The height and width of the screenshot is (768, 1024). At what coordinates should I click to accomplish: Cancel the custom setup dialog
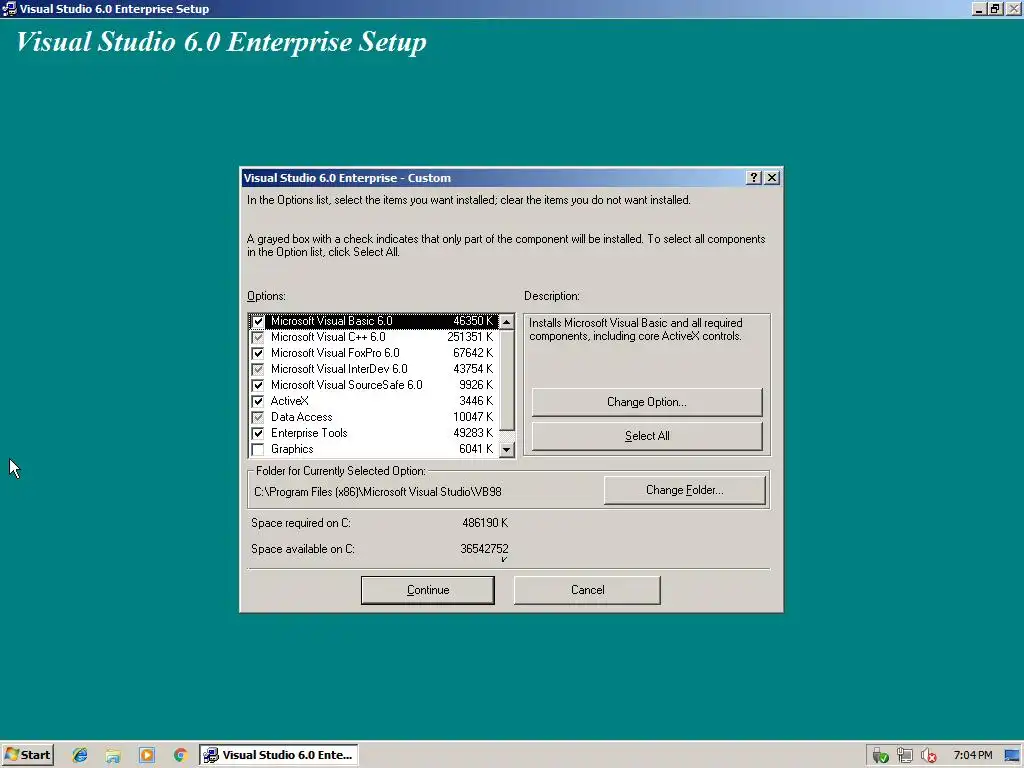[587, 590]
